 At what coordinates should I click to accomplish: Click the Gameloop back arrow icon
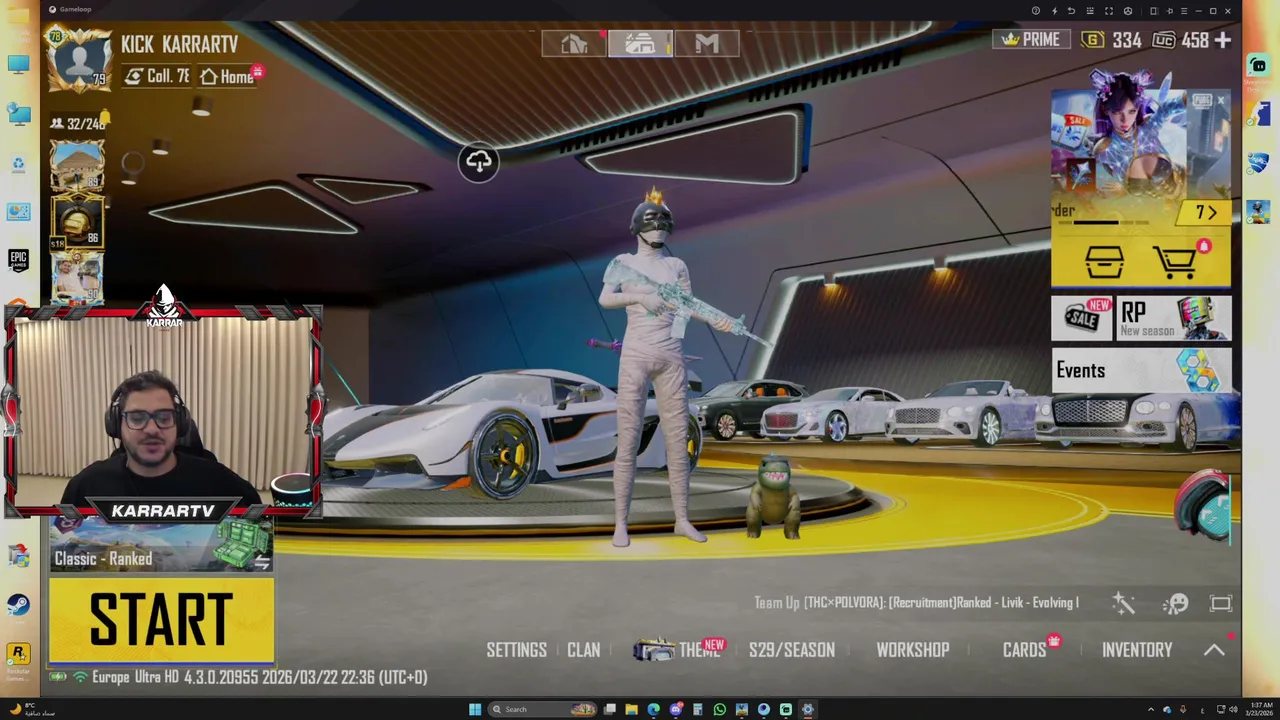click(x=1072, y=11)
